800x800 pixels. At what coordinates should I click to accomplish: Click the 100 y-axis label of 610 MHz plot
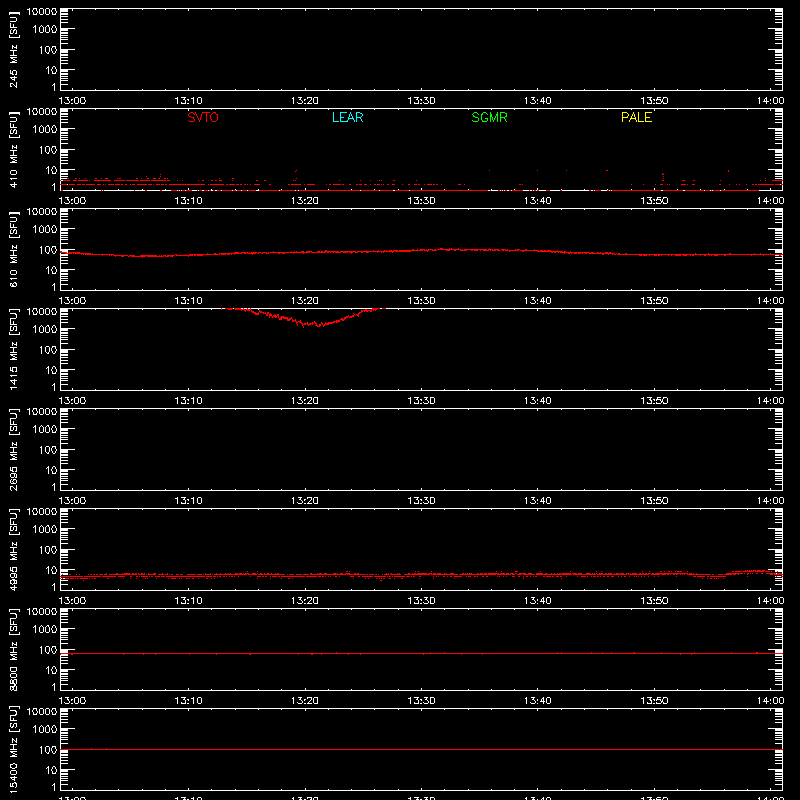(x=48, y=250)
